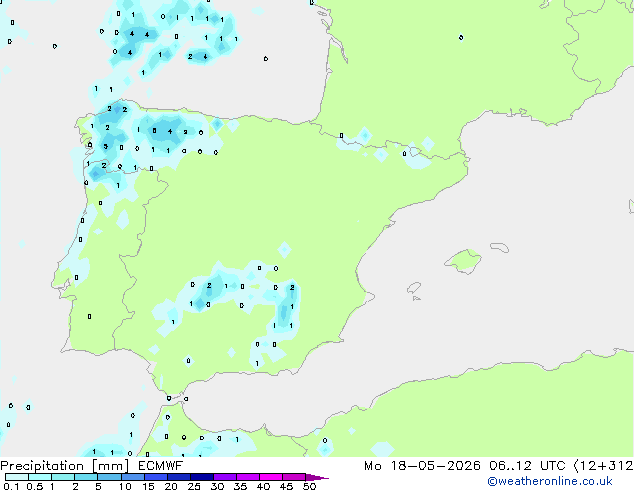Click the legend value '0.1'
The height and width of the screenshot is (490, 634).
click(x=11, y=486)
